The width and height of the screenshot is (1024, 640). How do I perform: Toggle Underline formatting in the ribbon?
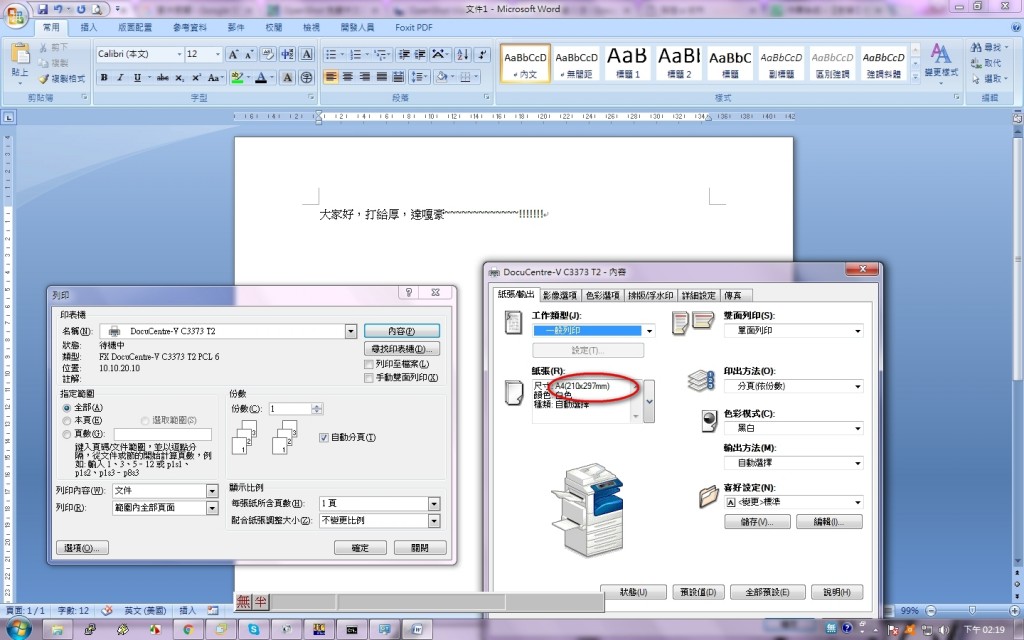[137, 77]
